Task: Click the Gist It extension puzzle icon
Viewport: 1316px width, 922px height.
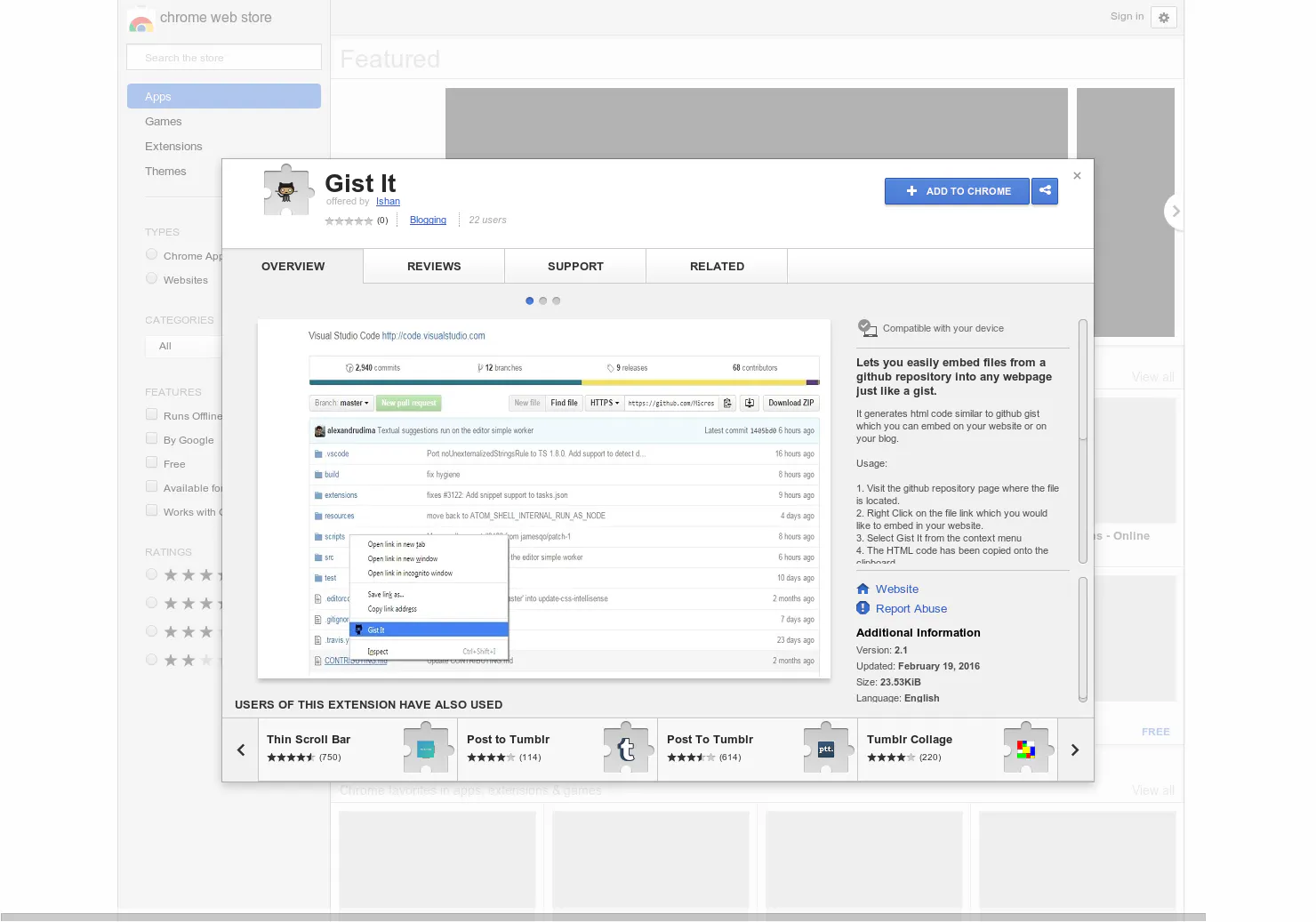Action: 289,189
